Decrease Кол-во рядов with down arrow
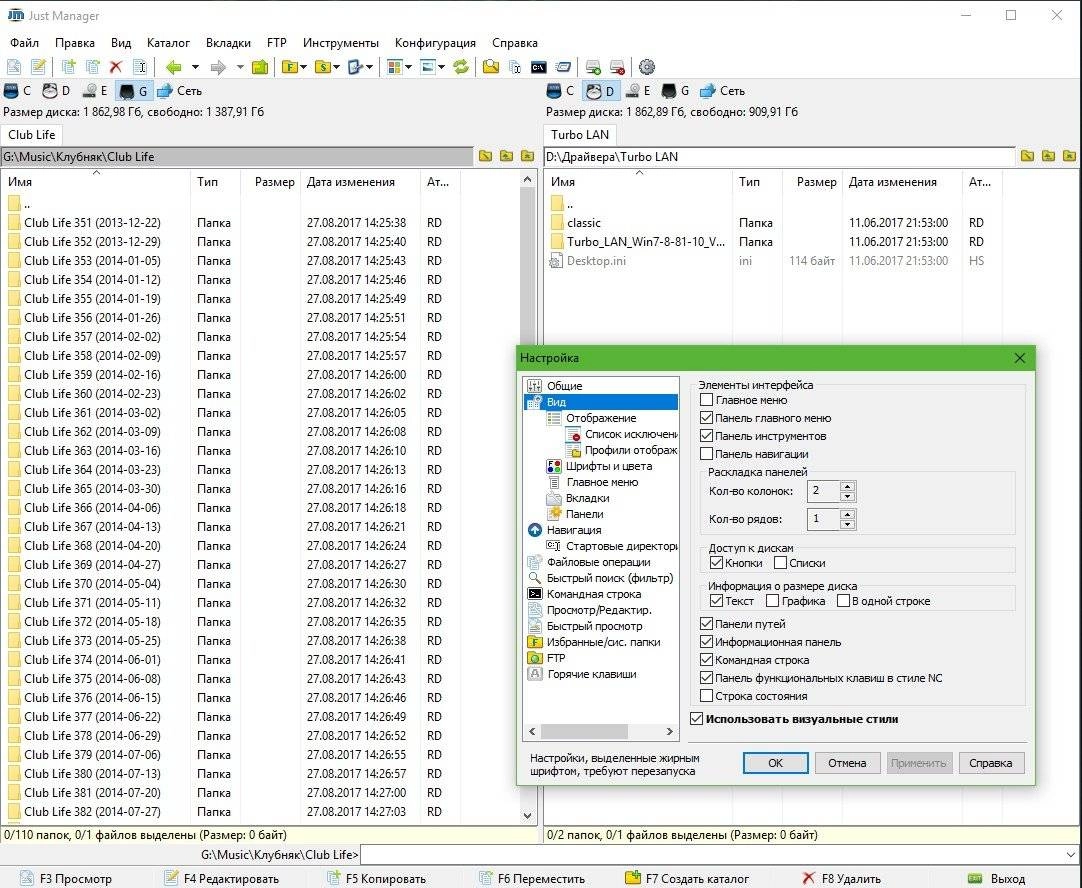 click(x=847, y=524)
